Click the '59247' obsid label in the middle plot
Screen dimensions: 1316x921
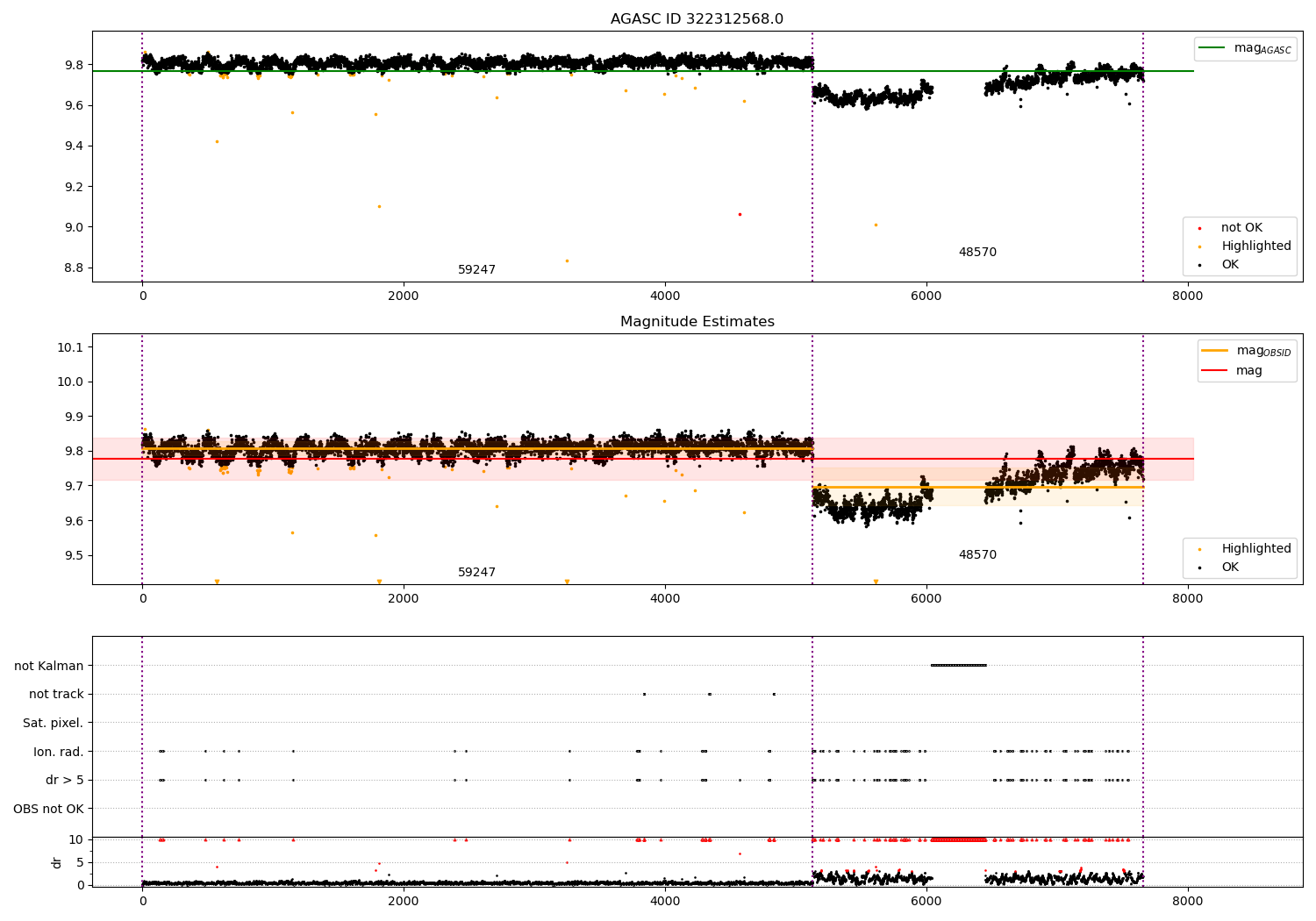[476, 573]
